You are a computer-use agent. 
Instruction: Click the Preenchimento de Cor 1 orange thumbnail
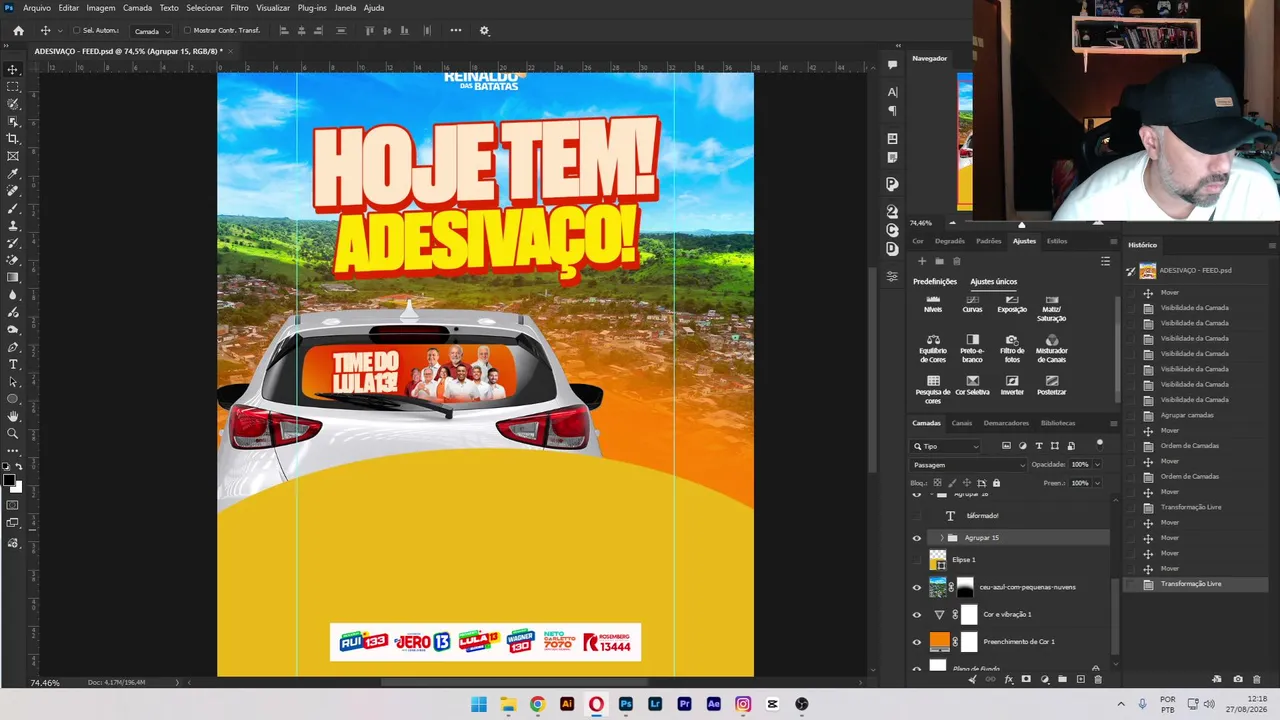[x=940, y=642]
